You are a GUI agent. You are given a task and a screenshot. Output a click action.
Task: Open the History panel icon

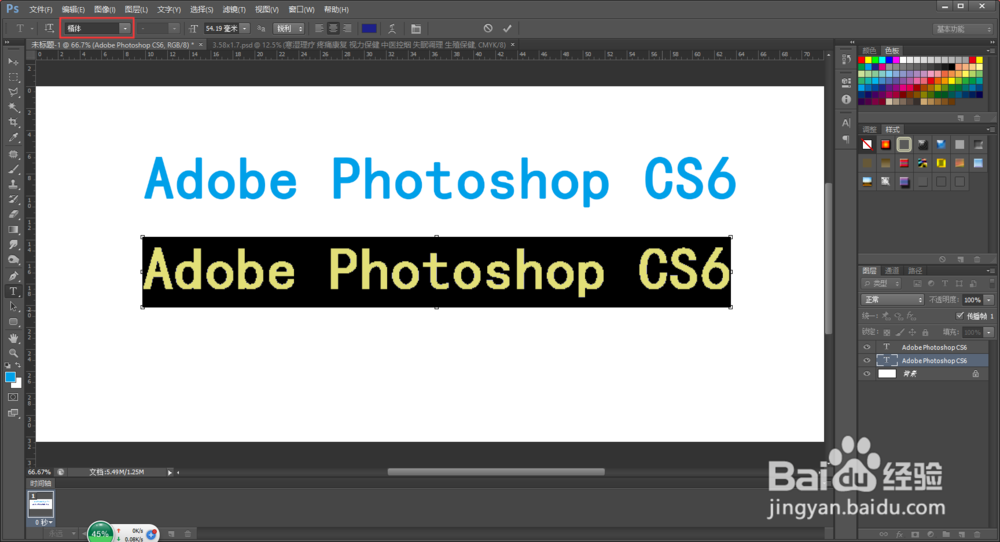click(x=846, y=60)
